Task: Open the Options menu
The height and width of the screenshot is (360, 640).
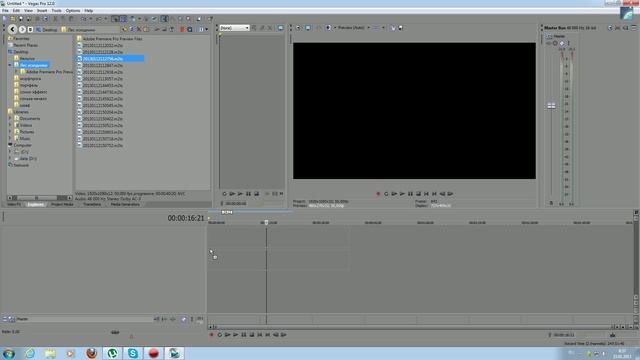Action: [73, 11]
